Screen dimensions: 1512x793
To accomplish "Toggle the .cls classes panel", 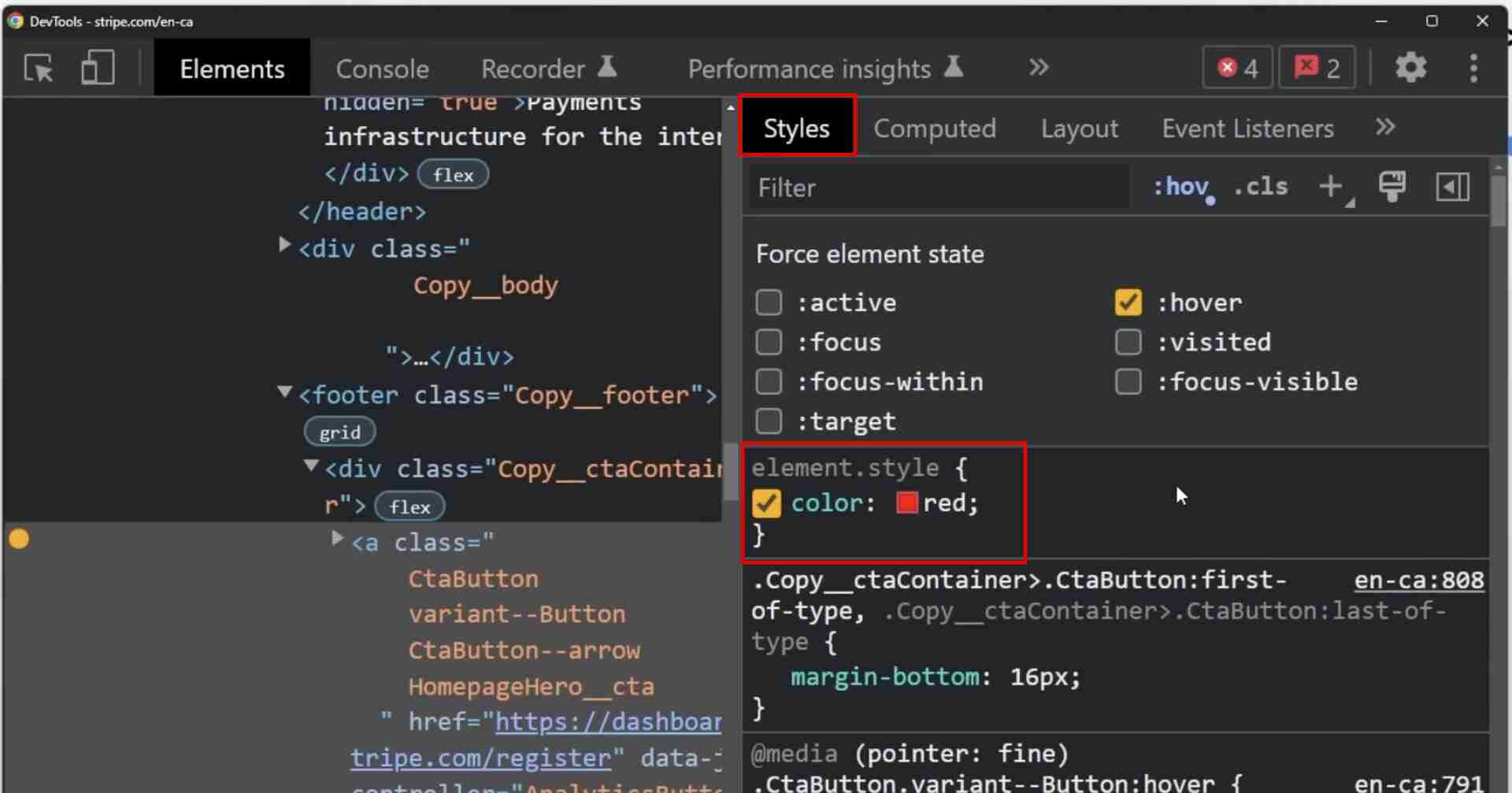I will (x=1261, y=187).
